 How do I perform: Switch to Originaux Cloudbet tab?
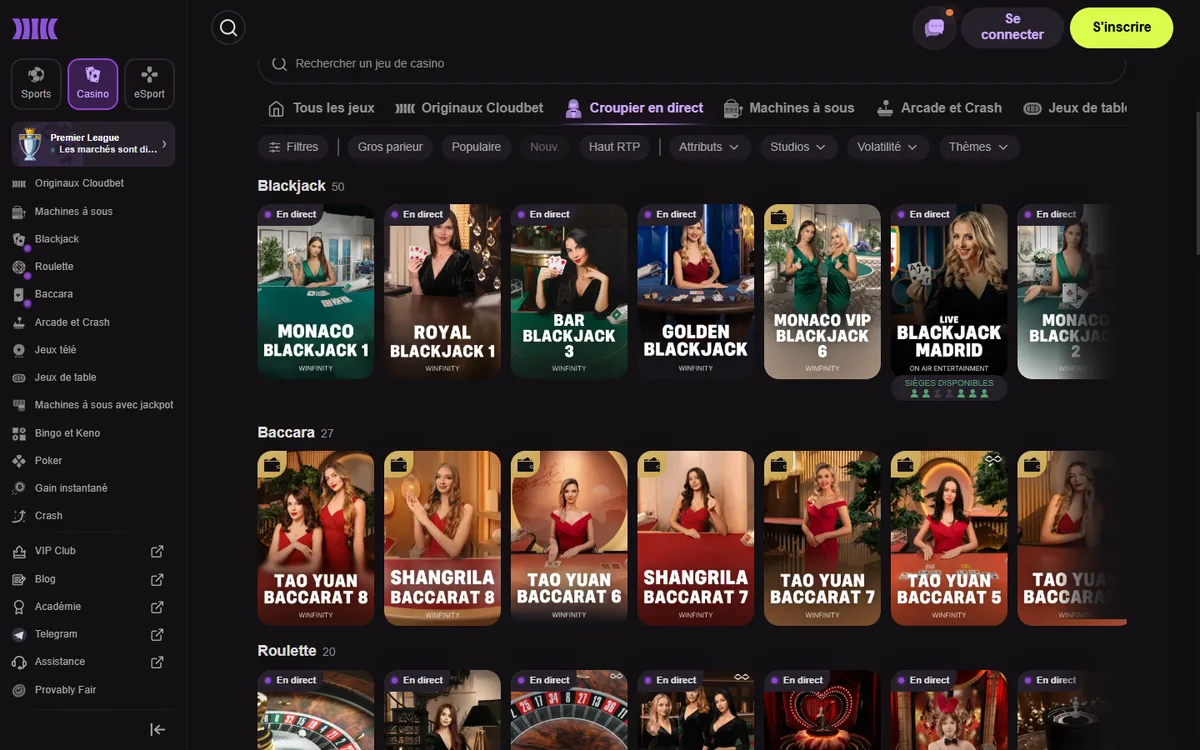point(470,108)
